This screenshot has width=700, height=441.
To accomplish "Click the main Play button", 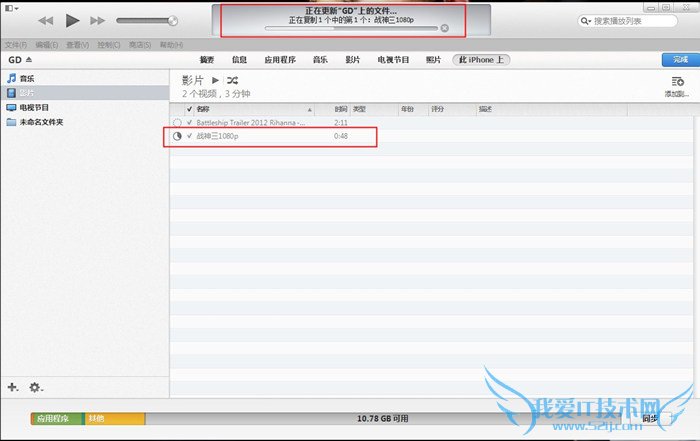I will coord(72,21).
